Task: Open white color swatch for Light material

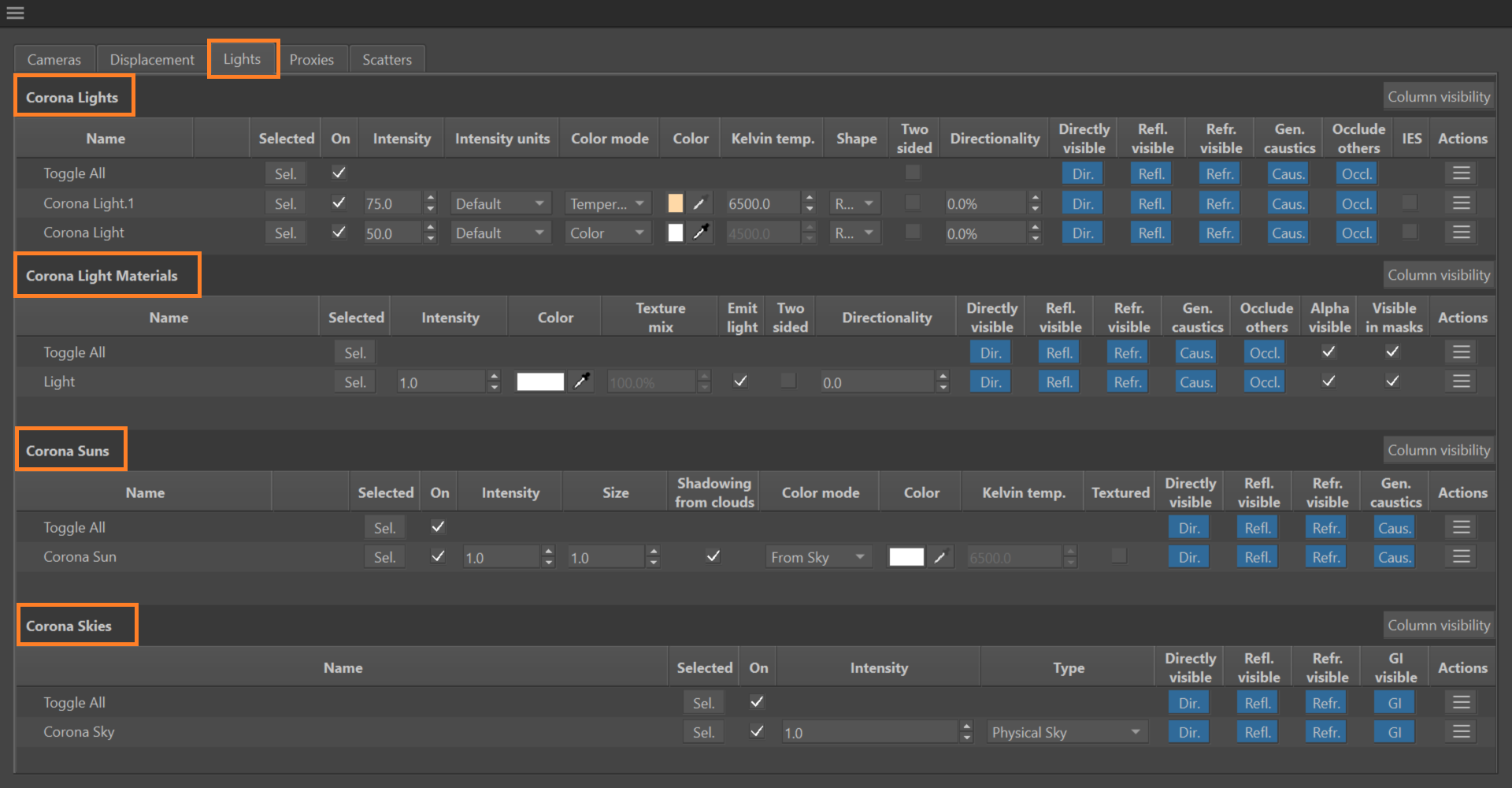Action: (540, 381)
